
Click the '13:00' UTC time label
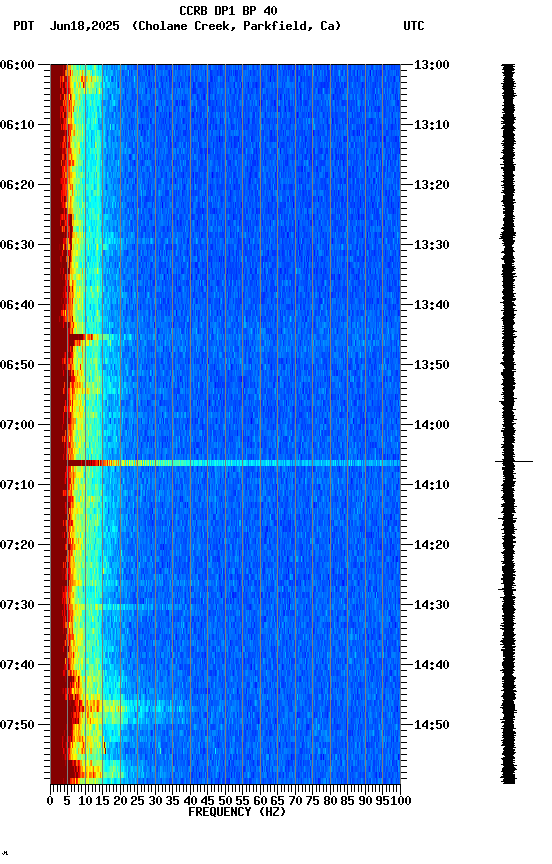(432, 65)
